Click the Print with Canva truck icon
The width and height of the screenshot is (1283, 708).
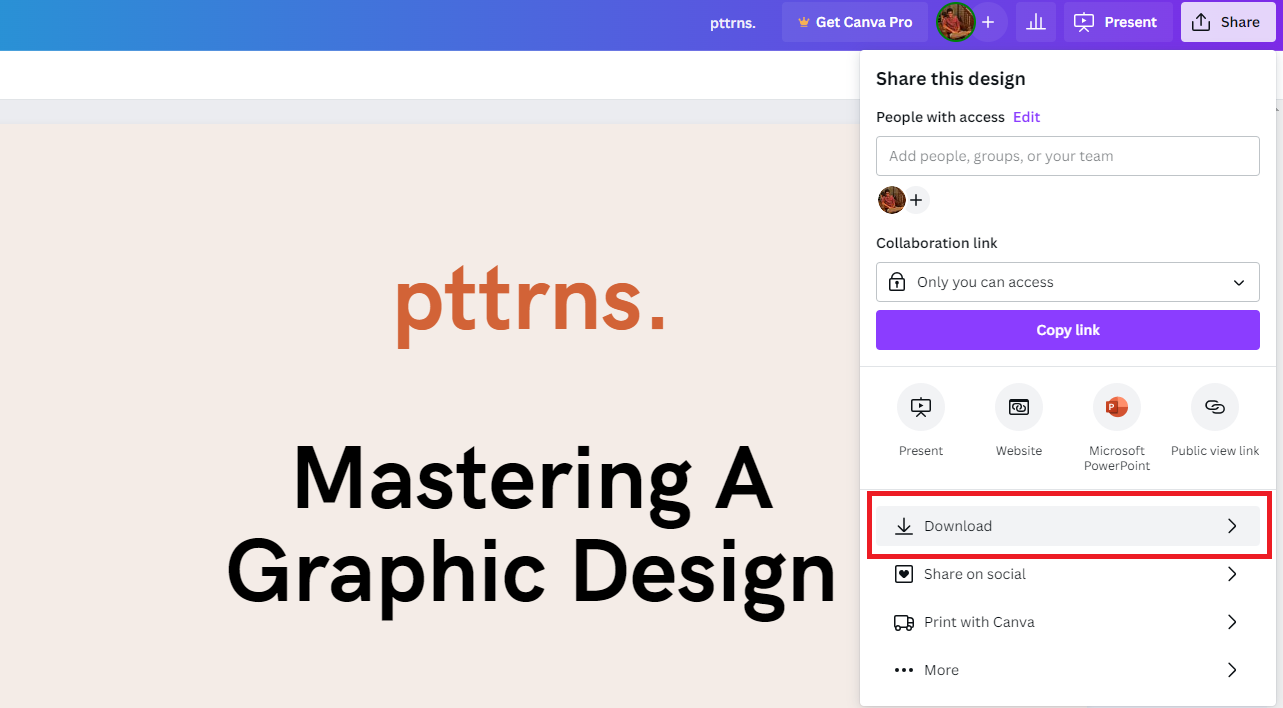point(904,622)
